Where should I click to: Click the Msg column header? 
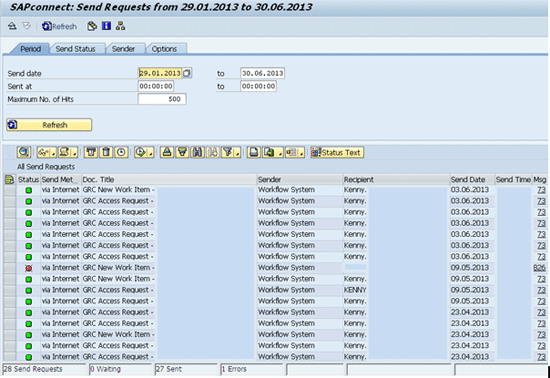pyautogui.click(x=539, y=180)
